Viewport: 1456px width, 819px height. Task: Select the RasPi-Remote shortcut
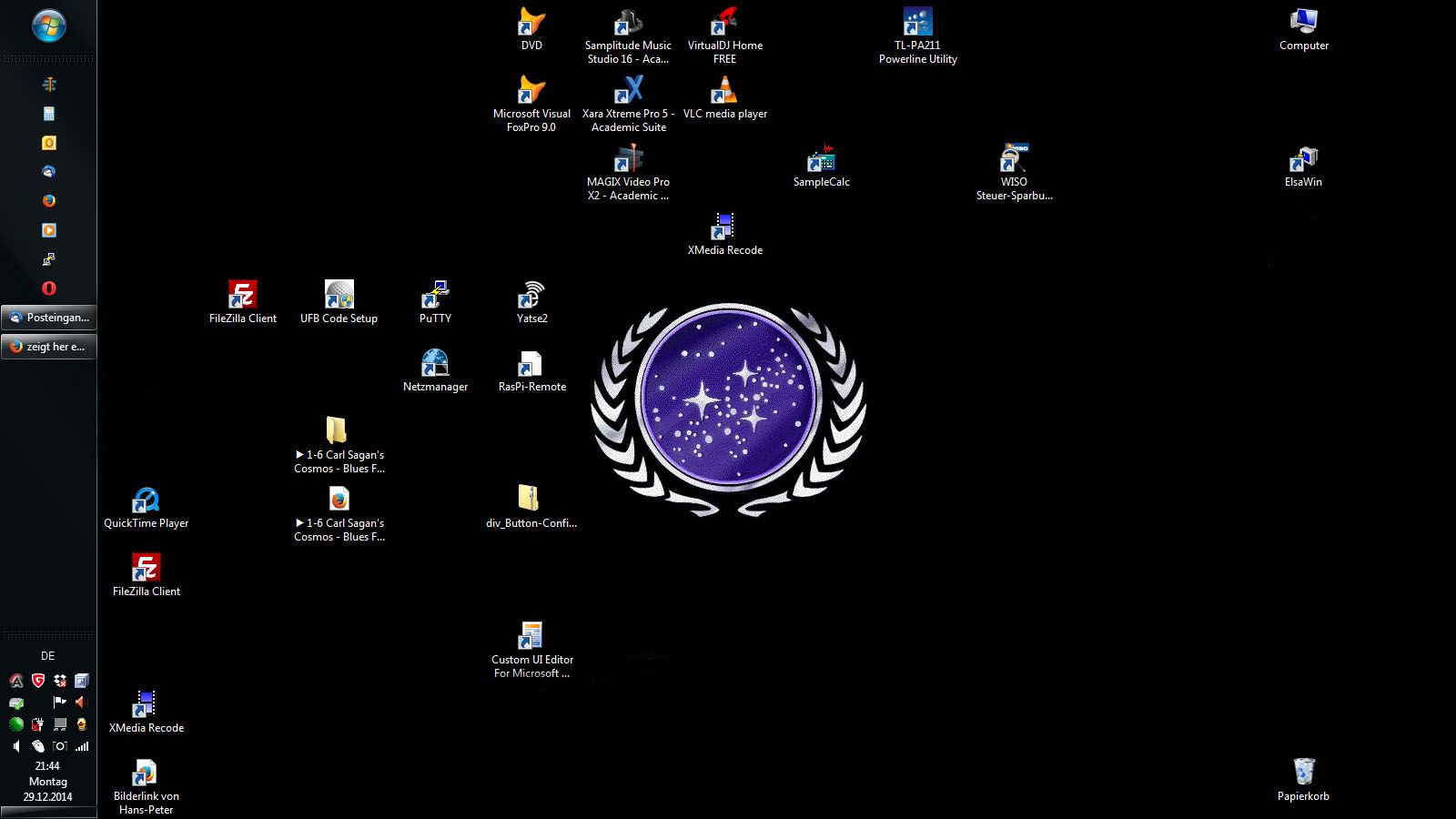531,370
